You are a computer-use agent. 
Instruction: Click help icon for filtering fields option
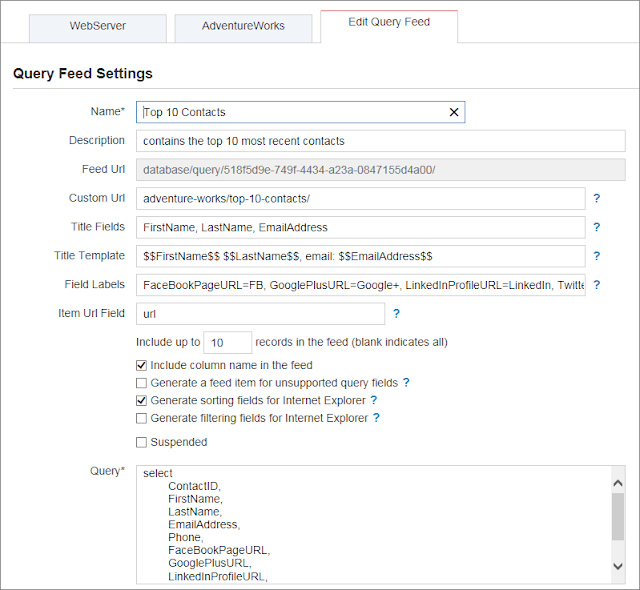[x=377, y=418]
